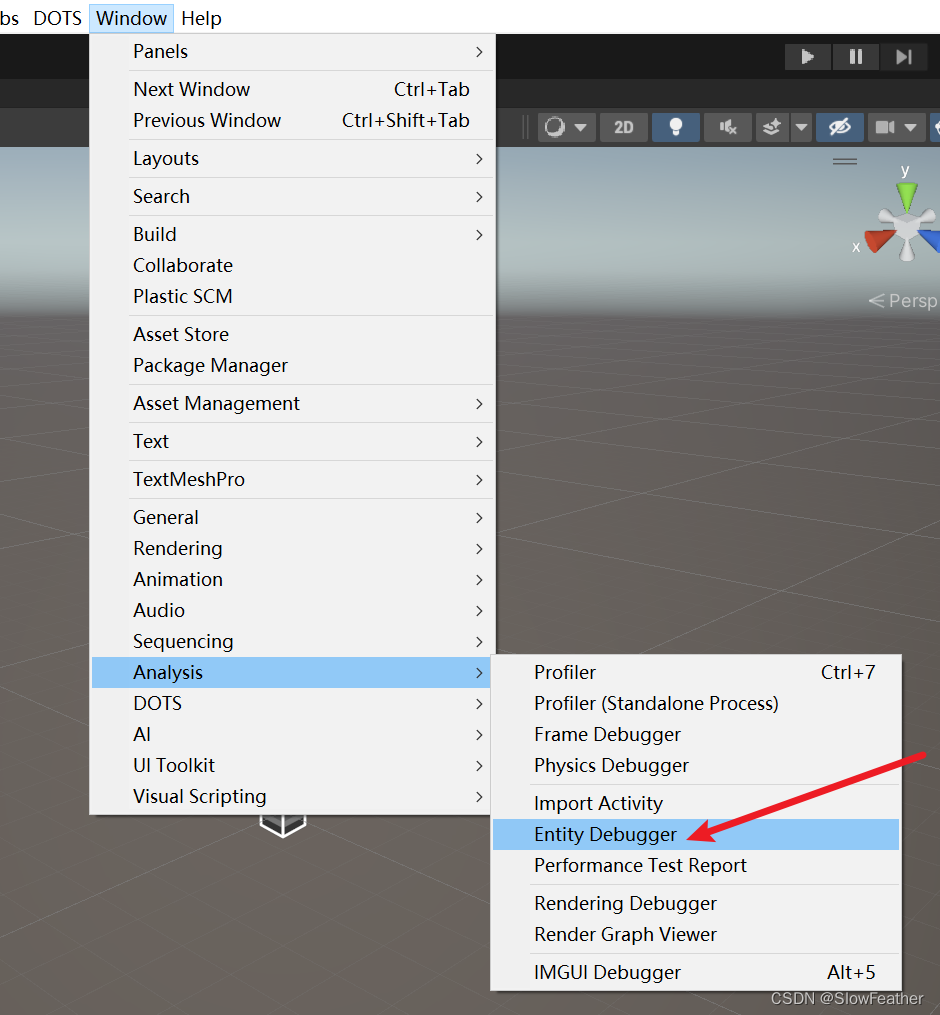Click the green Y axis gizmo cone
This screenshot has width=940, height=1015.
point(907,196)
